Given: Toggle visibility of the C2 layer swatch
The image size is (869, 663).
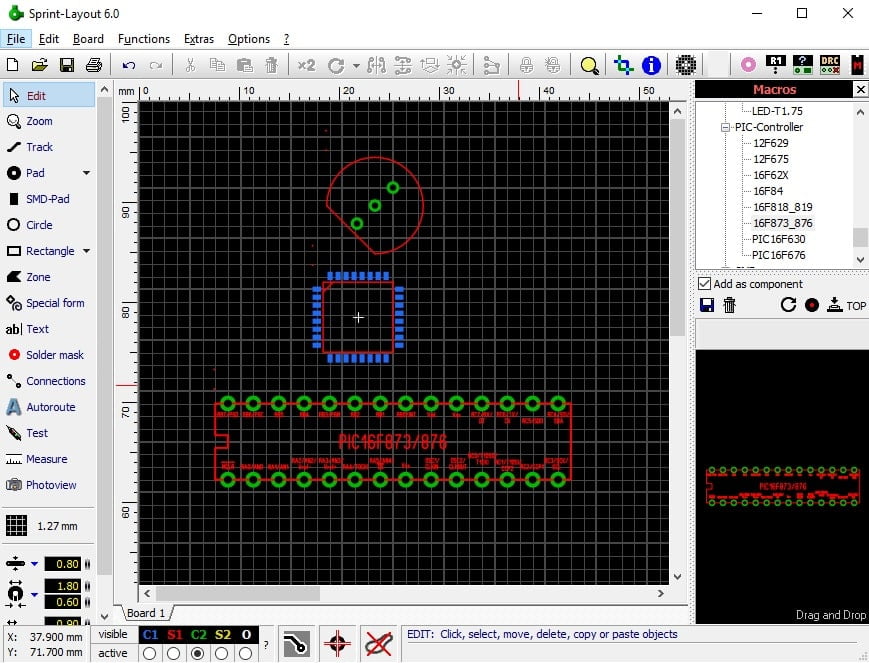Looking at the screenshot, I should [198, 635].
